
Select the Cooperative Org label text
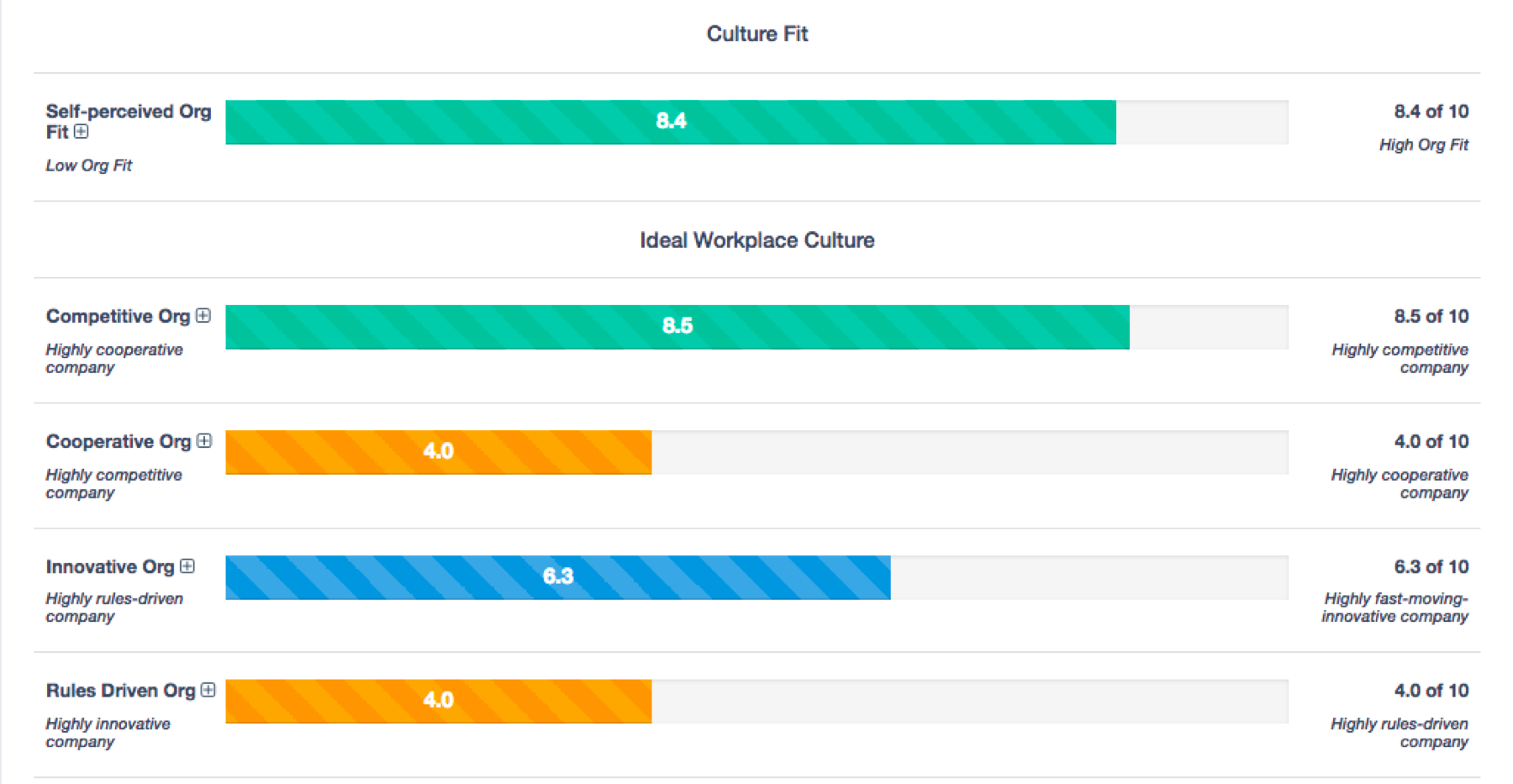(119, 441)
